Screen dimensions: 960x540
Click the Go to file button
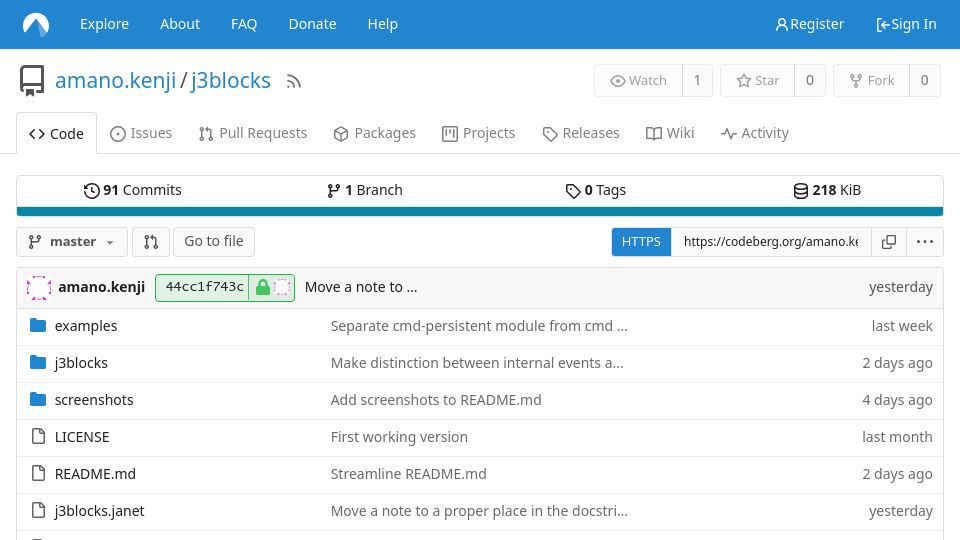(214, 242)
